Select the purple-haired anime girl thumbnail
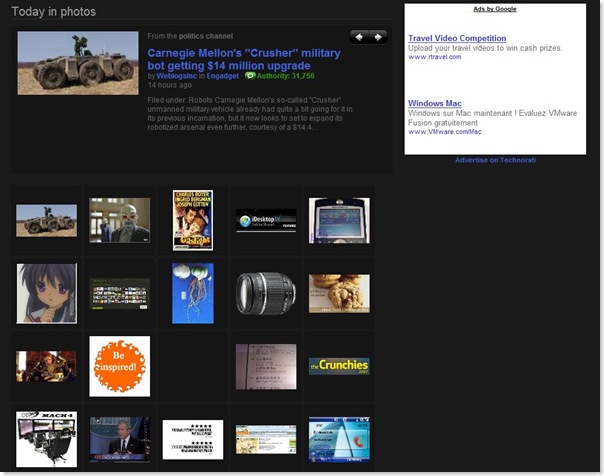 click(x=47, y=293)
